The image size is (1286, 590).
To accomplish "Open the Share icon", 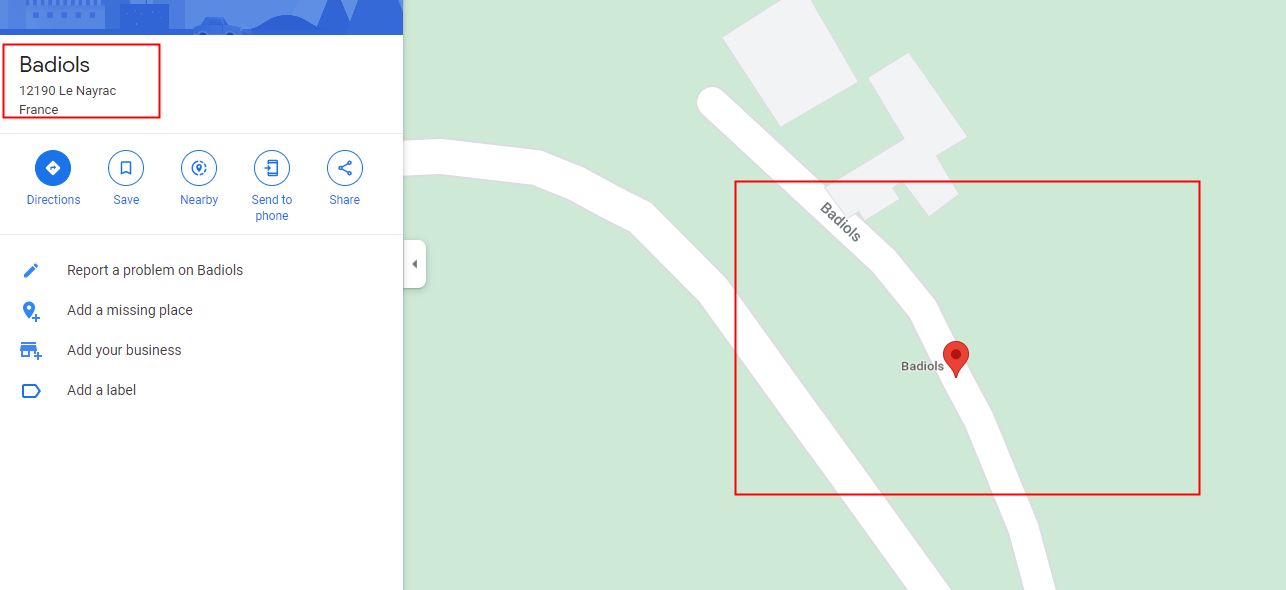I will 345,168.
